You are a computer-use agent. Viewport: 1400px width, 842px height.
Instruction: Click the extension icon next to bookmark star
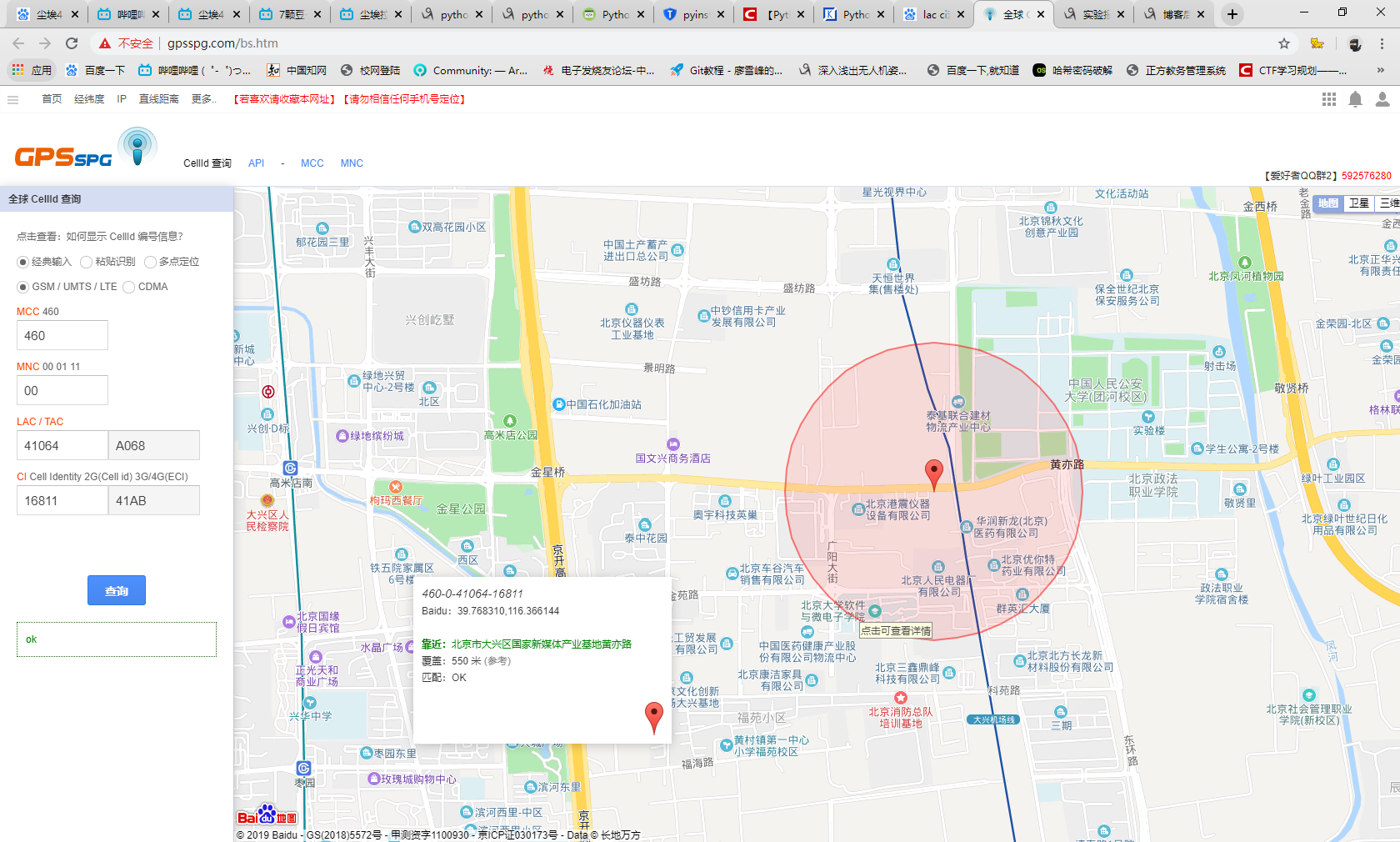(1317, 43)
